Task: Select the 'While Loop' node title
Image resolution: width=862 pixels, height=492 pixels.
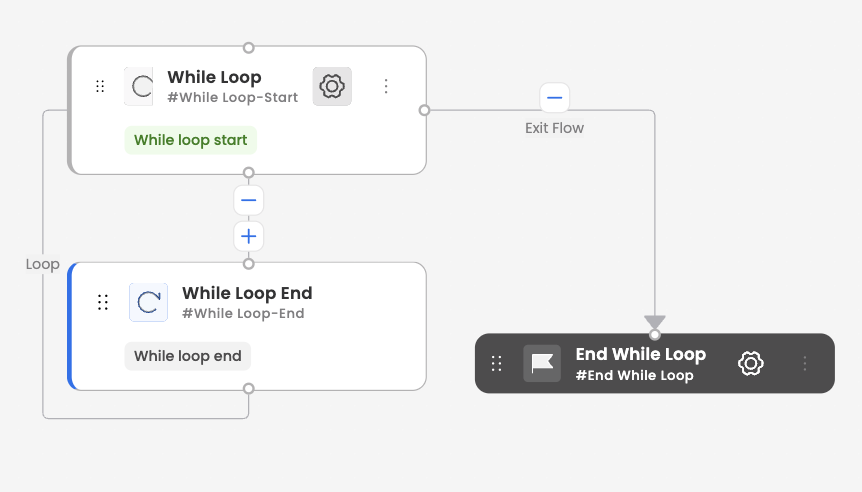Action: pos(214,77)
